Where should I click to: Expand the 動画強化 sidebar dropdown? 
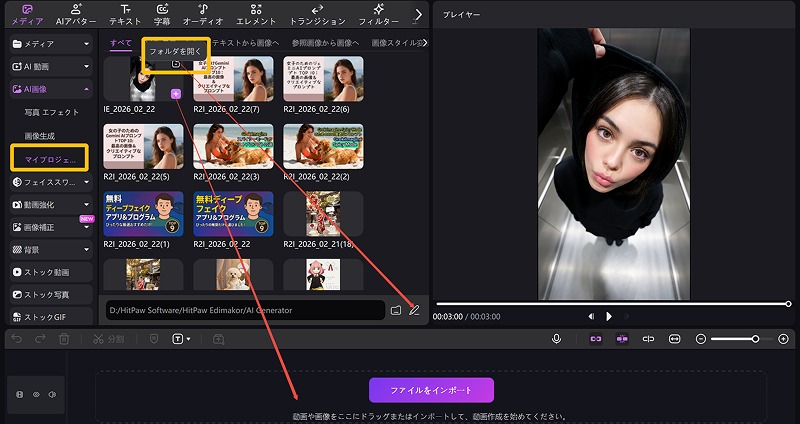[x=86, y=205]
